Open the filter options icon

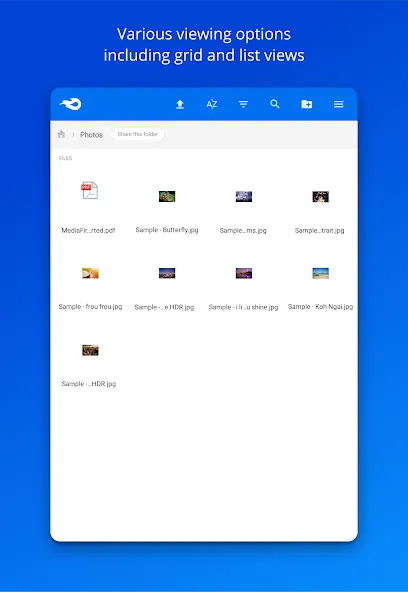(x=243, y=104)
